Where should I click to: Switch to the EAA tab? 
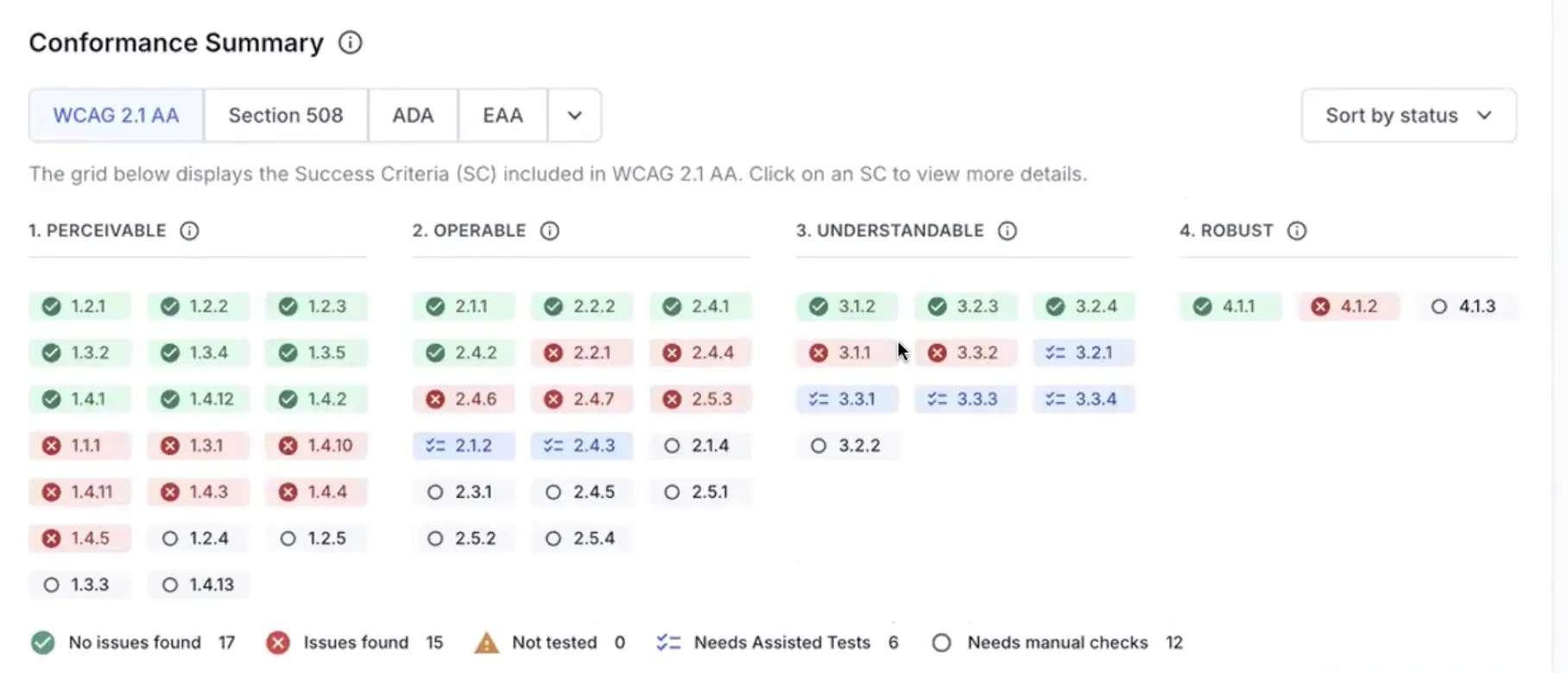[502, 115]
